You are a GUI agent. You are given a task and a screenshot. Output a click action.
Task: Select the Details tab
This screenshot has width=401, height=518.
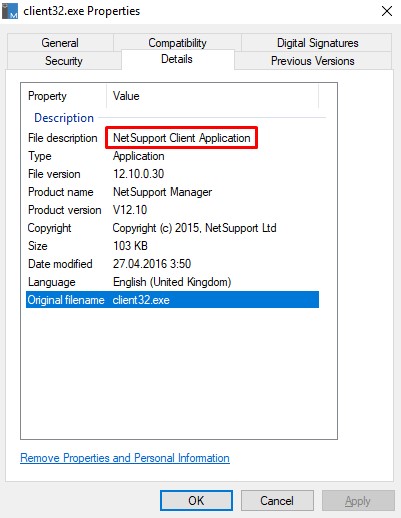tap(177, 59)
